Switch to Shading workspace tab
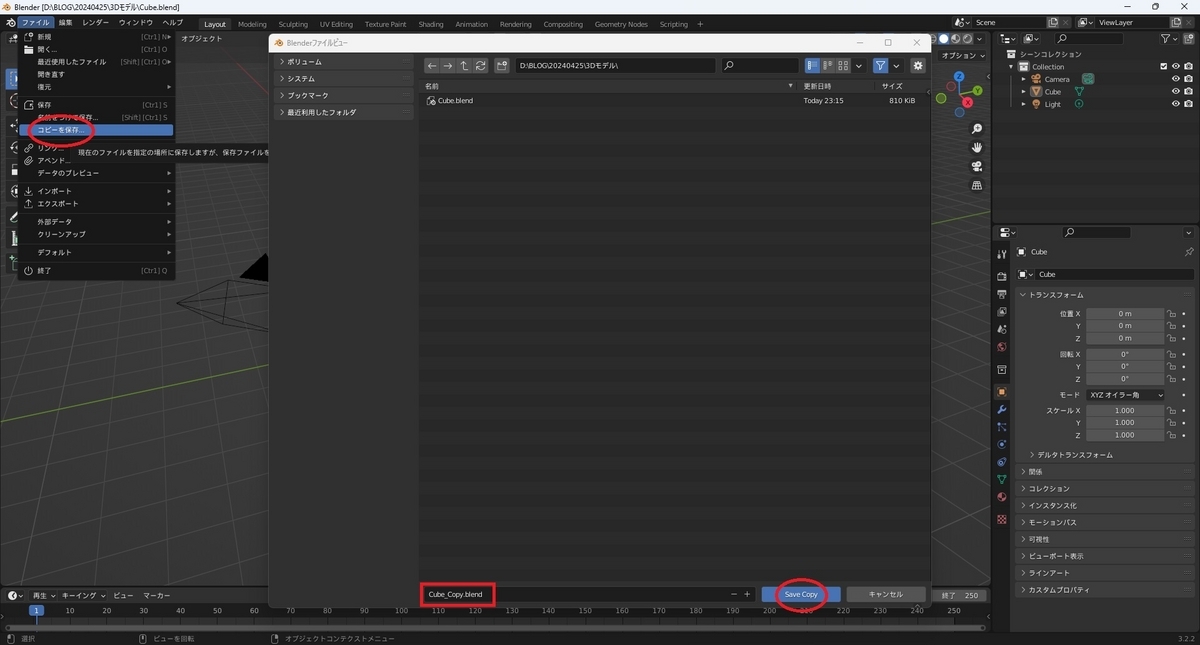The height and width of the screenshot is (645, 1200). (x=431, y=24)
